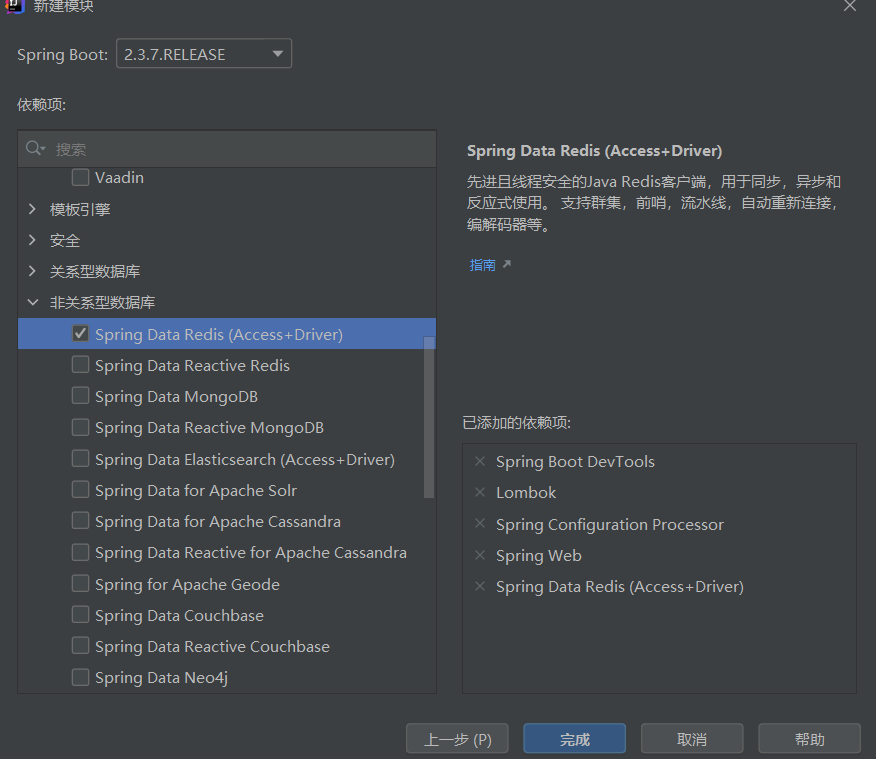Close the 新建模块 dialog
876x759 pixels.
850,6
